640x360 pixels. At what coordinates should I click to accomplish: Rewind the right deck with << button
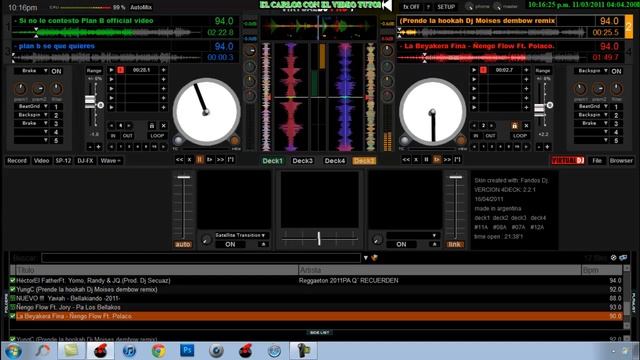point(406,160)
